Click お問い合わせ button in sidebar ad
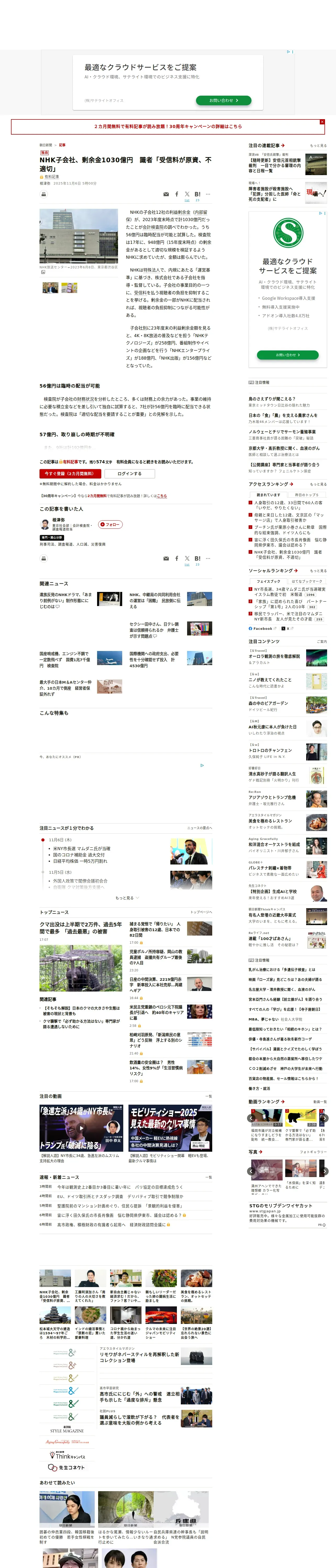Viewport: 336px width, 1568px height. pos(287,354)
